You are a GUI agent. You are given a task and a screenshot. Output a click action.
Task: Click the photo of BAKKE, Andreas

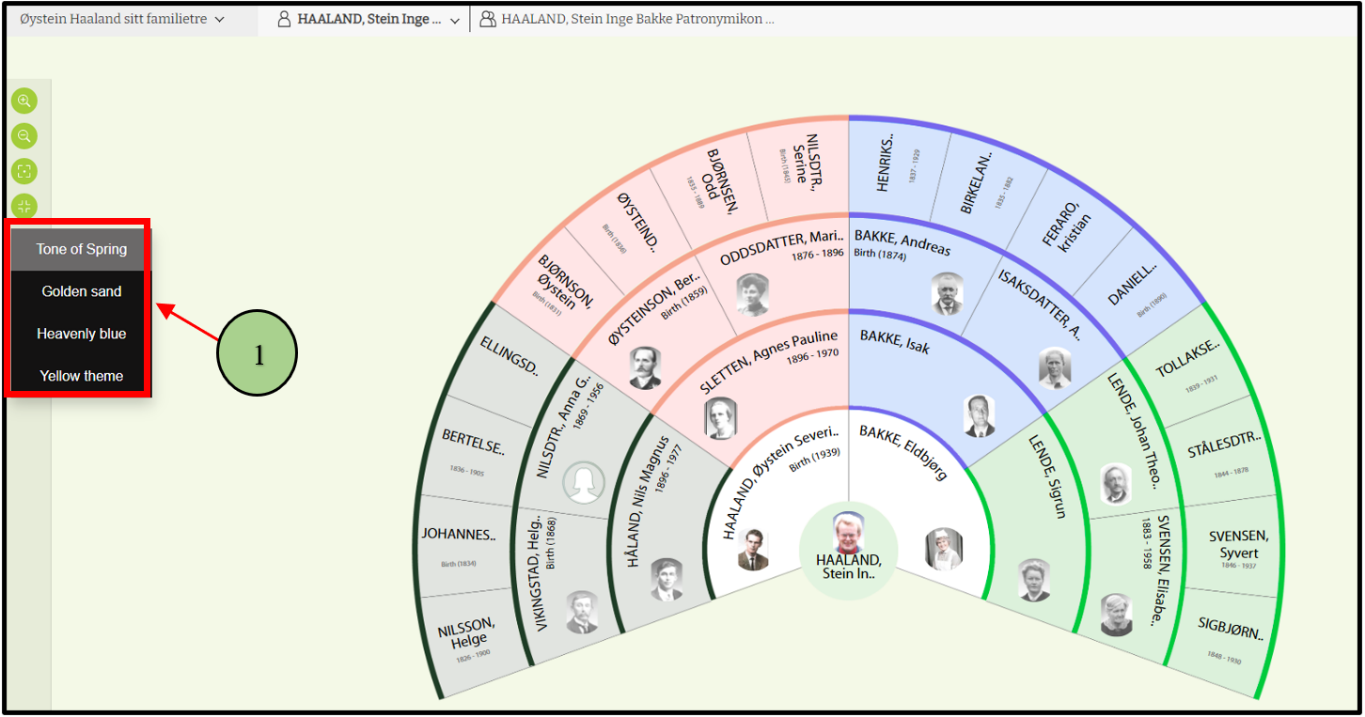(x=946, y=294)
